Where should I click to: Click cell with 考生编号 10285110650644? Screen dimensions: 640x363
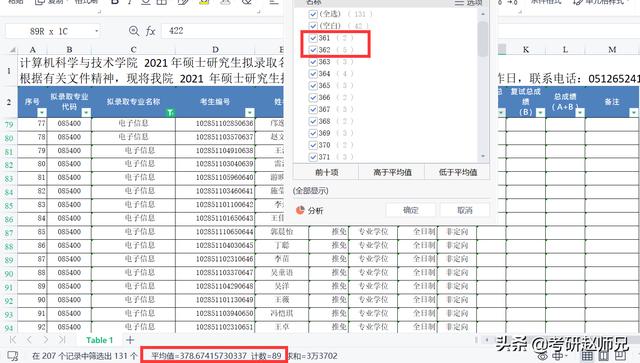pyautogui.click(x=215, y=232)
